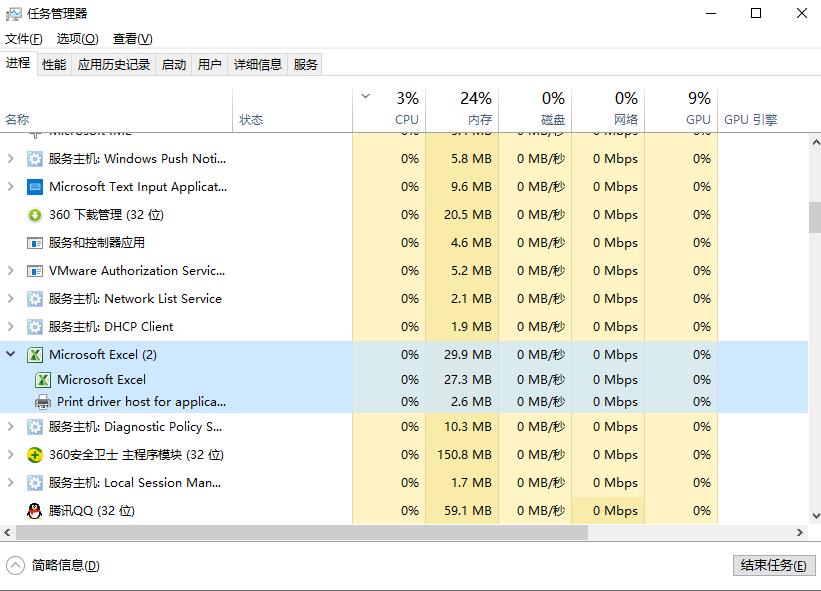Select the 10.3 MB memory cell

462,427
